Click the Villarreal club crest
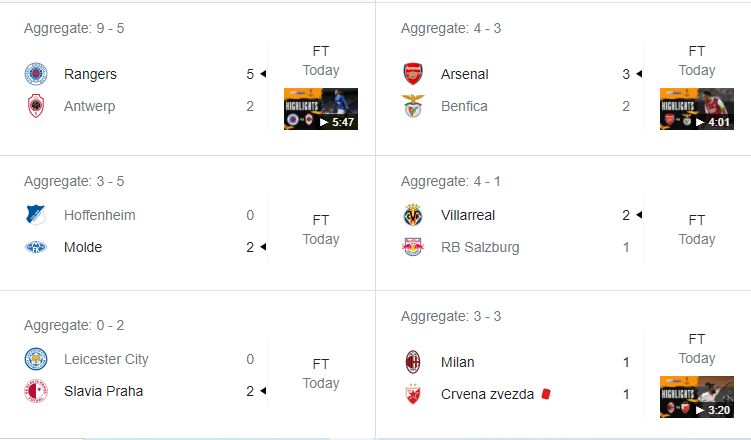 coord(413,215)
